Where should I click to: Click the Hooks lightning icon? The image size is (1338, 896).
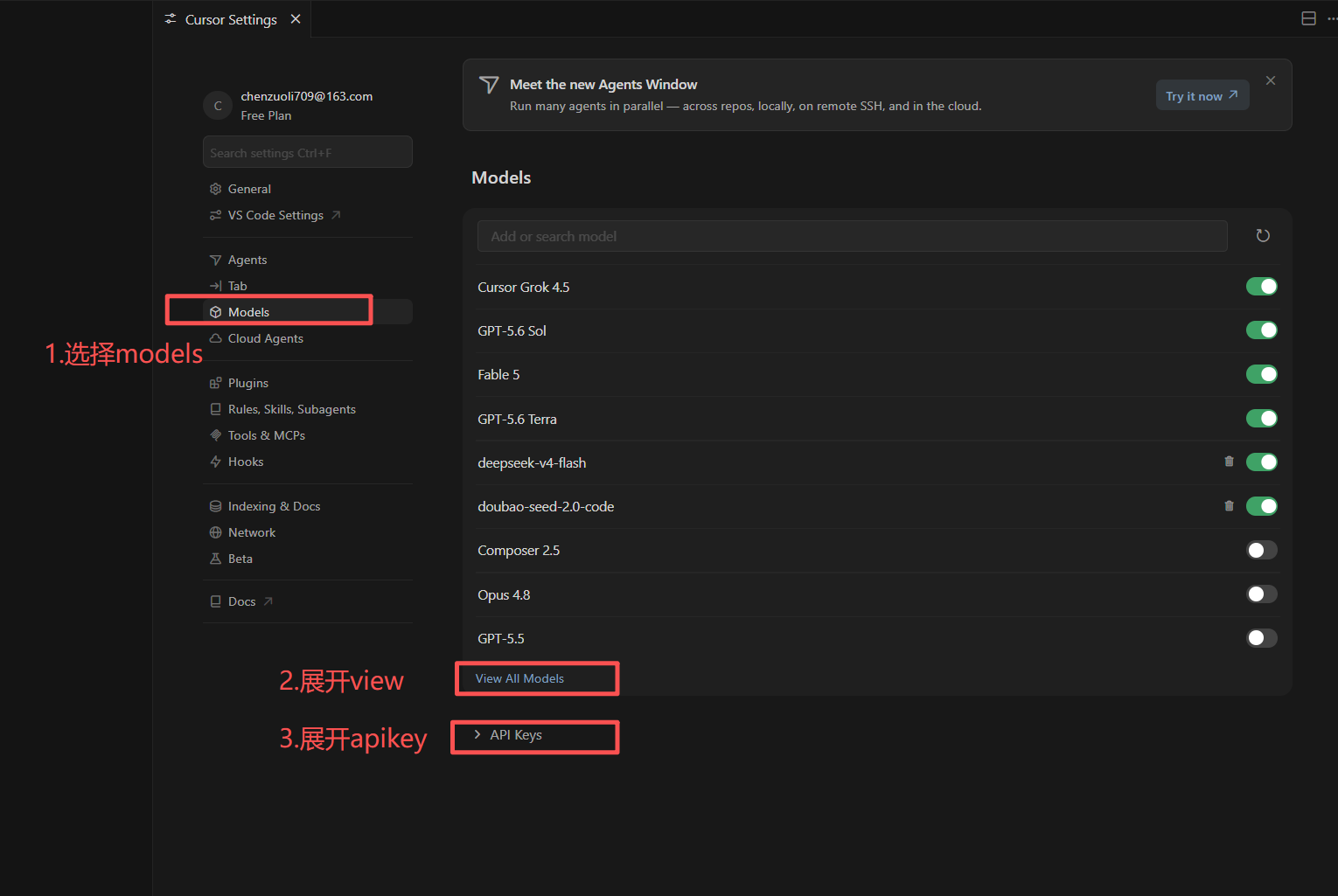point(215,462)
